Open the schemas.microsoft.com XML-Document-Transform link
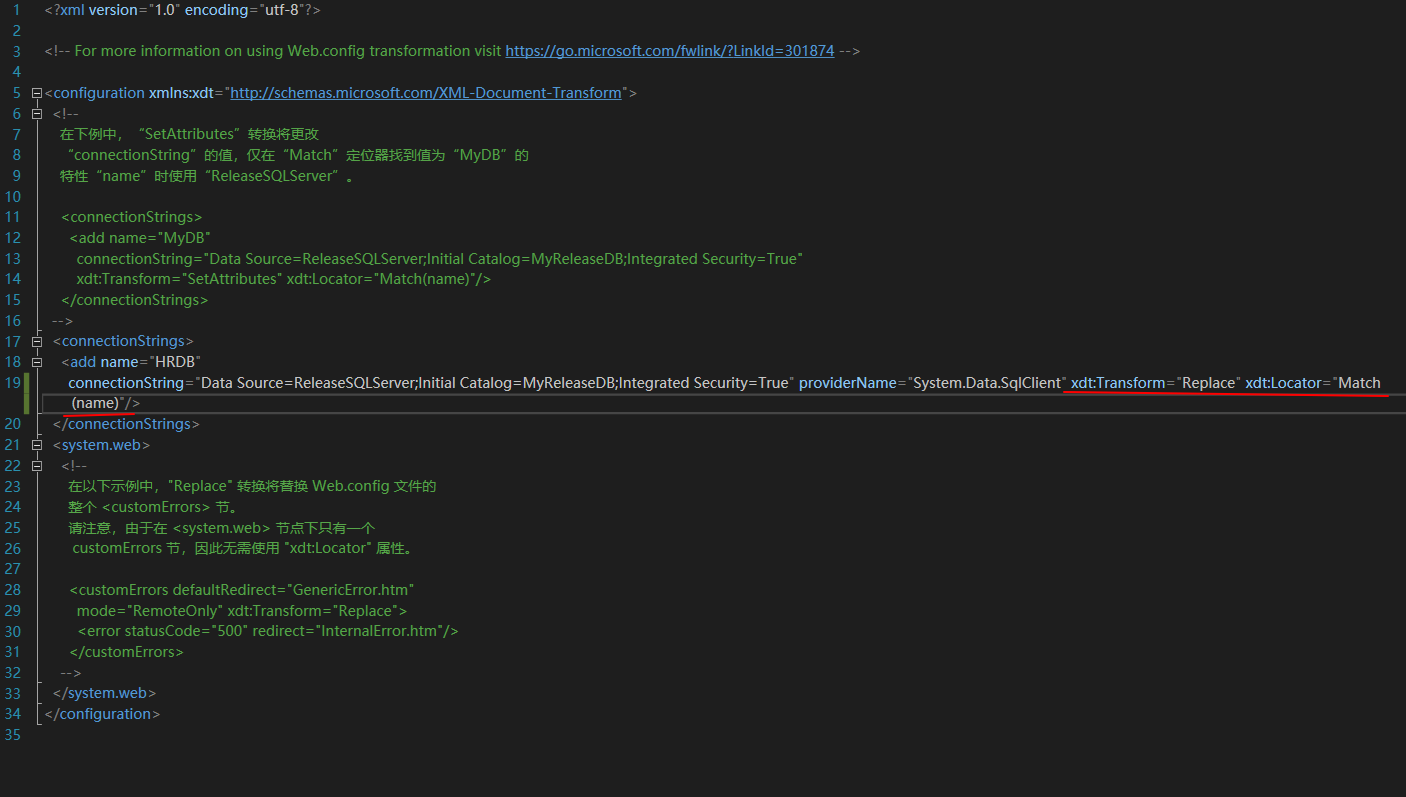 pyautogui.click(x=426, y=93)
